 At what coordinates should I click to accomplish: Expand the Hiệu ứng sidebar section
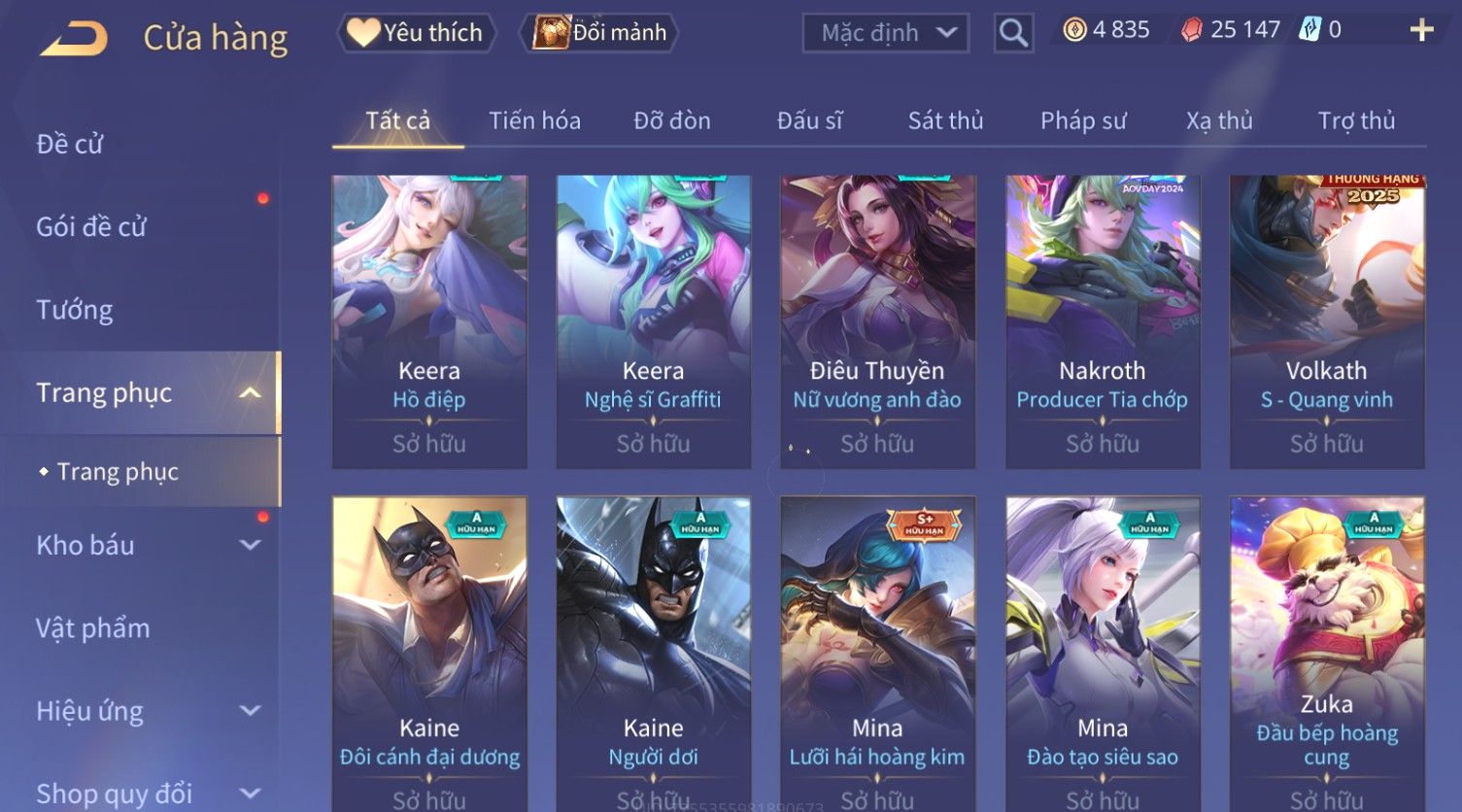250,711
